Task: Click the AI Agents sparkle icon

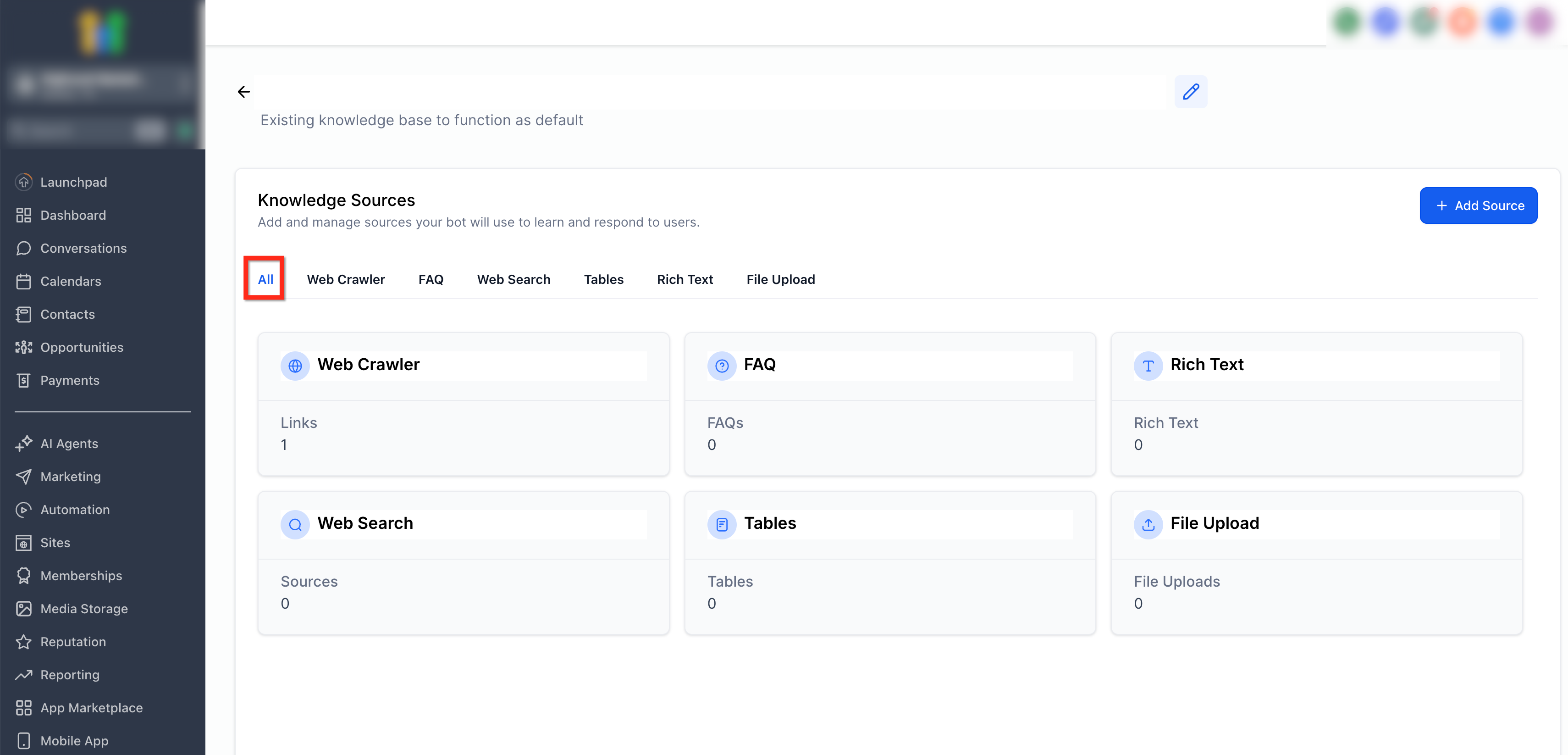Action: coord(24,443)
